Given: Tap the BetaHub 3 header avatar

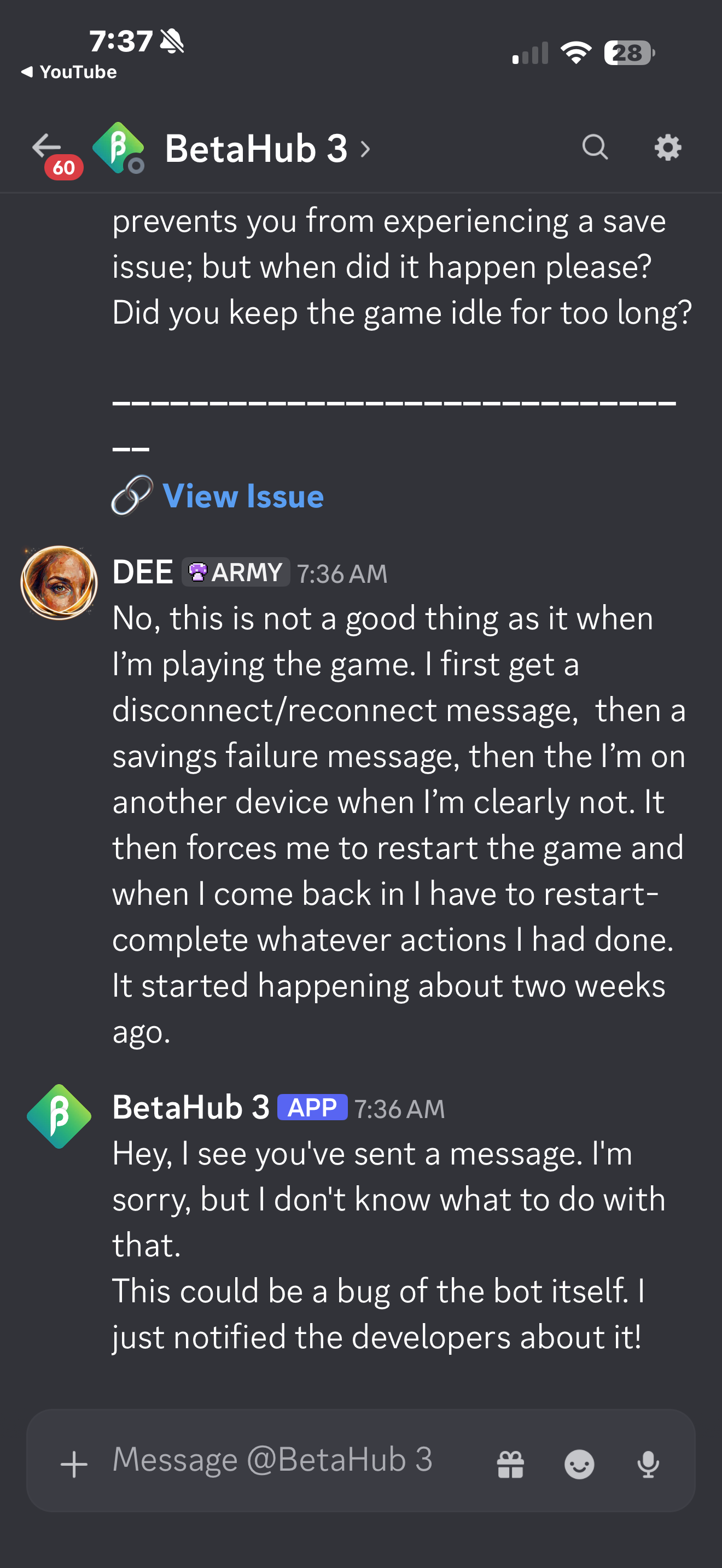Looking at the screenshot, I should 118,148.
